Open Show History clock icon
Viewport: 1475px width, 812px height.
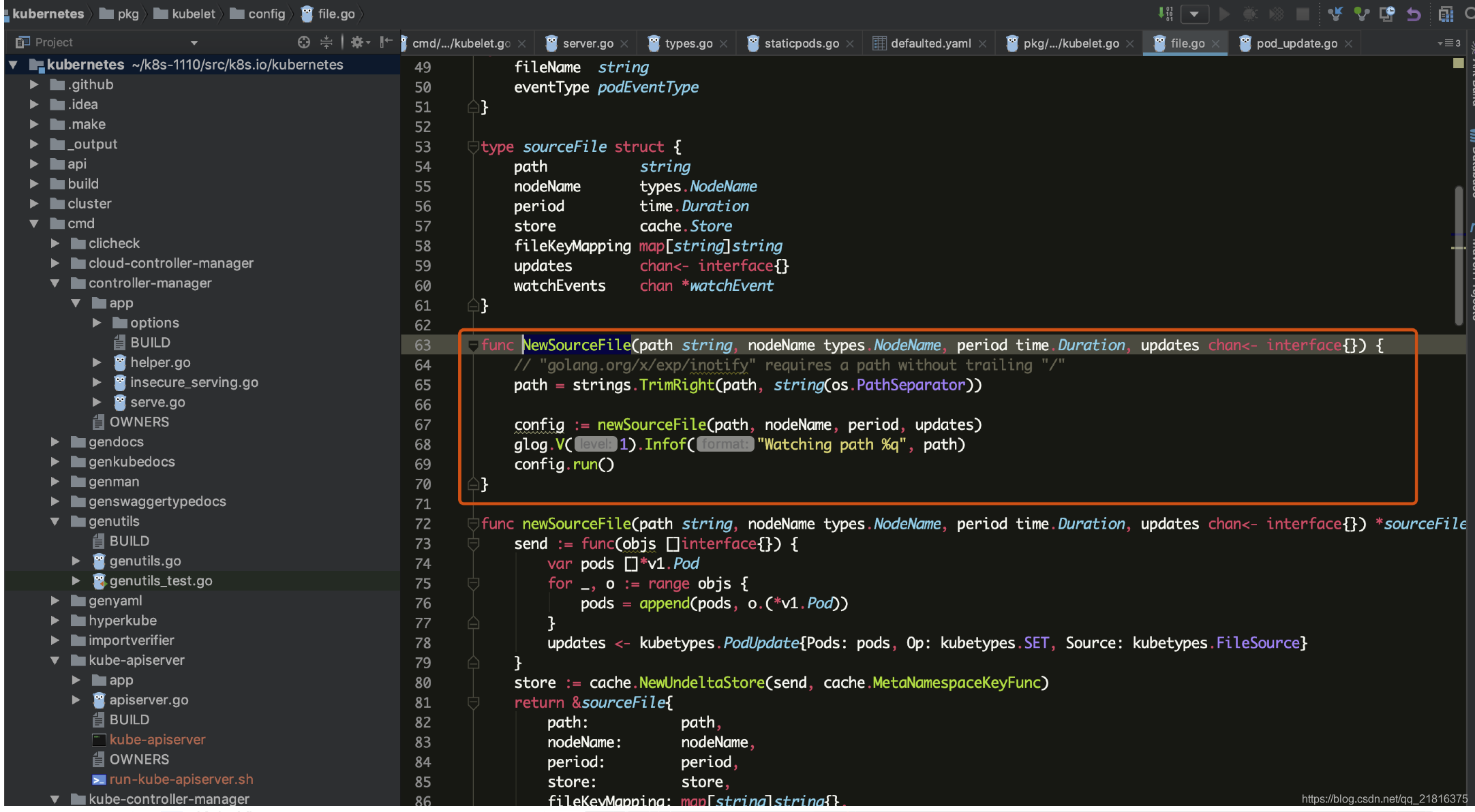tap(1387, 14)
